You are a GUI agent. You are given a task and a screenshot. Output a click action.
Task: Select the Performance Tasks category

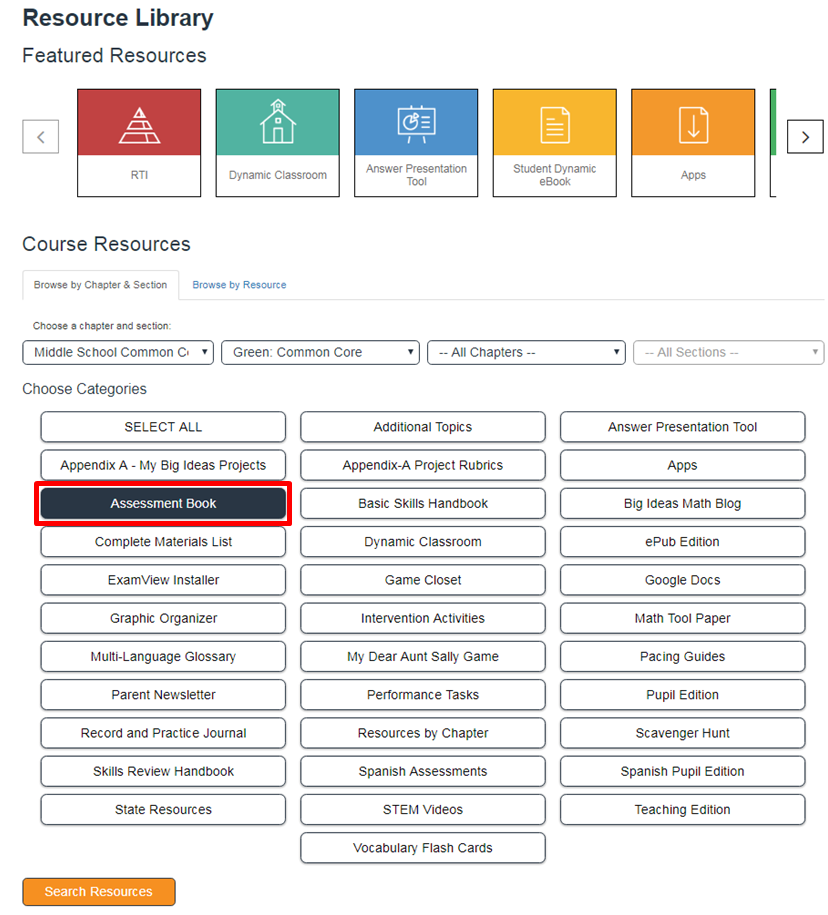point(423,694)
